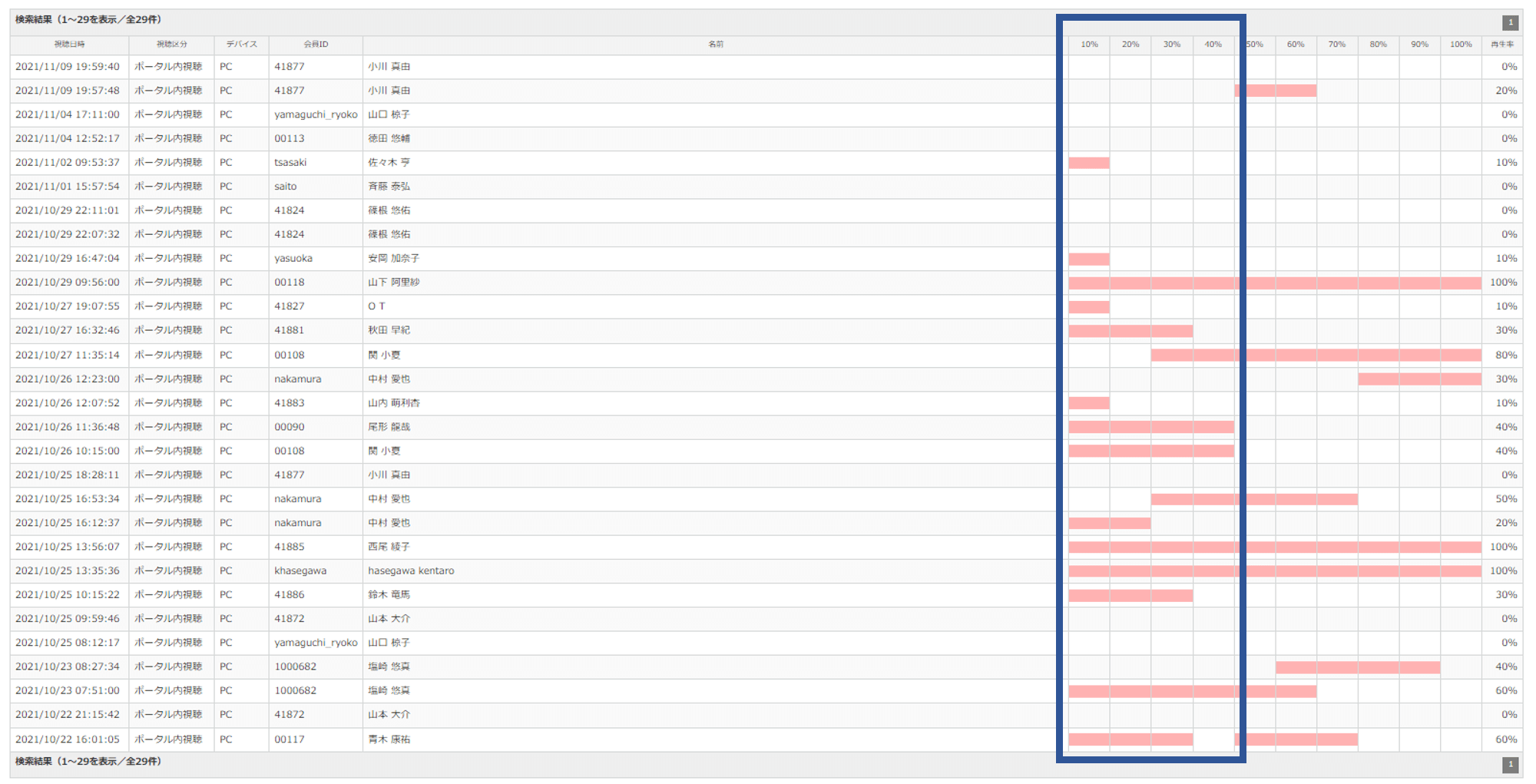Click the name hasegawa kentaro
1536x784 pixels.
(411, 571)
